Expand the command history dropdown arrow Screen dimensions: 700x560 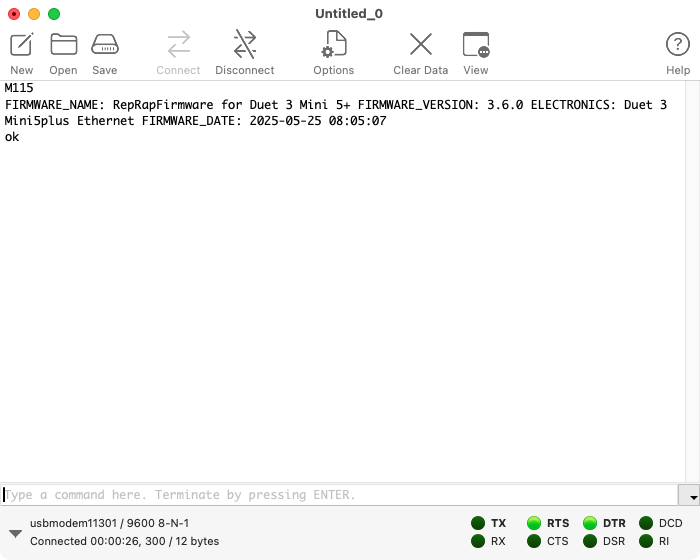tap(689, 495)
